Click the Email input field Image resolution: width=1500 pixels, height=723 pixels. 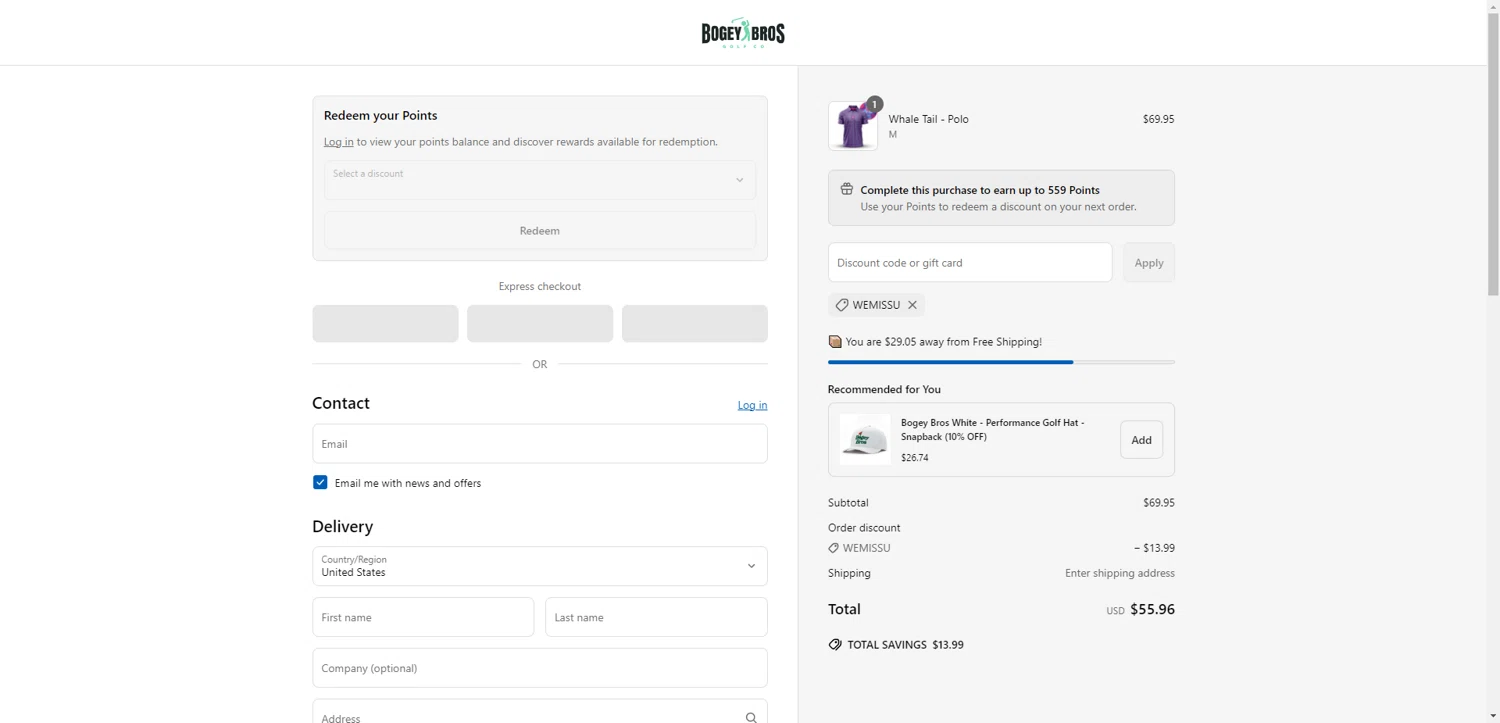540,443
